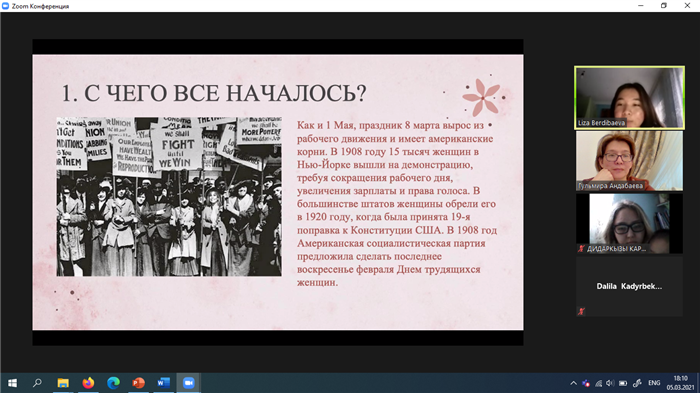Image resolution: width=700 pixels, height=393 pixels.
Task: Open clock showing 18:10 05.03.2021
Action: click(x=680, y=383)
